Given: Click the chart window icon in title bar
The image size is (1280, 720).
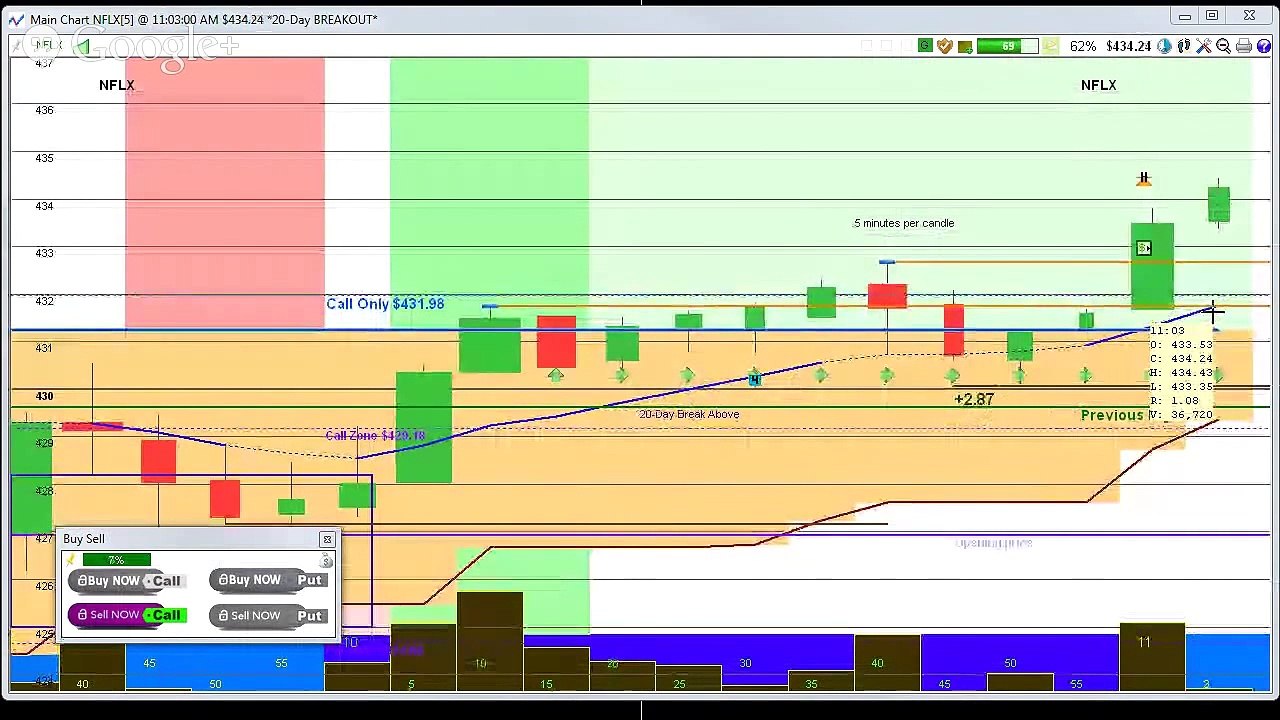Looking at the screenshot, I should 15,19.
